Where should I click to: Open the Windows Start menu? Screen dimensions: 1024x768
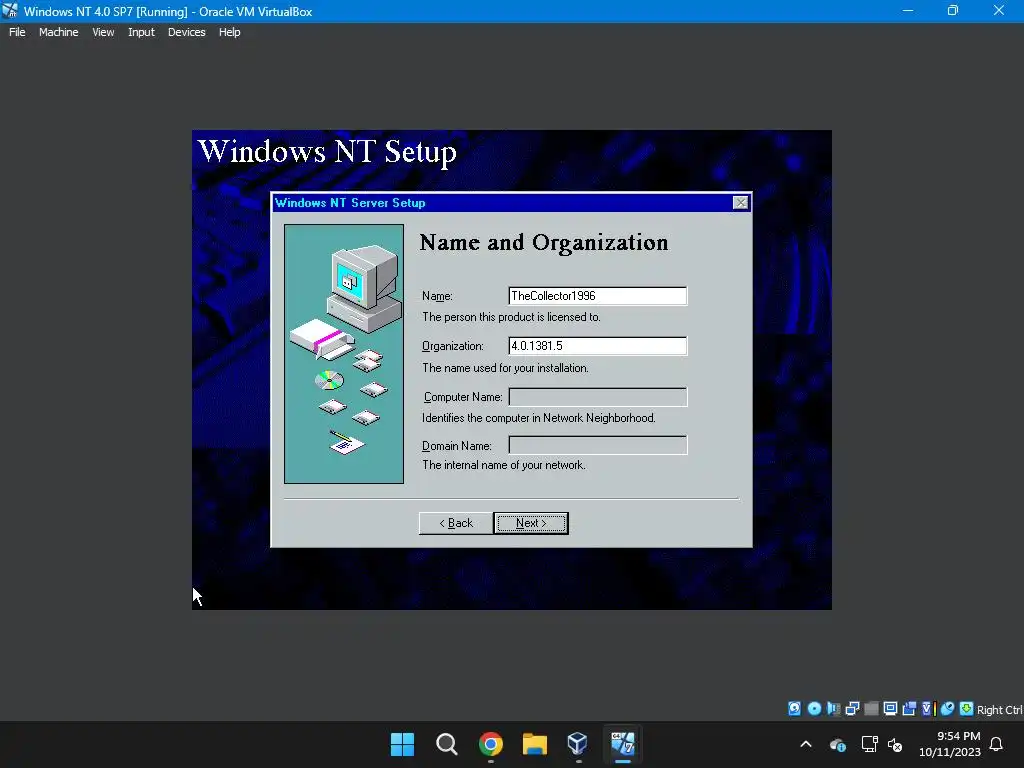click(x=402, y=744)
